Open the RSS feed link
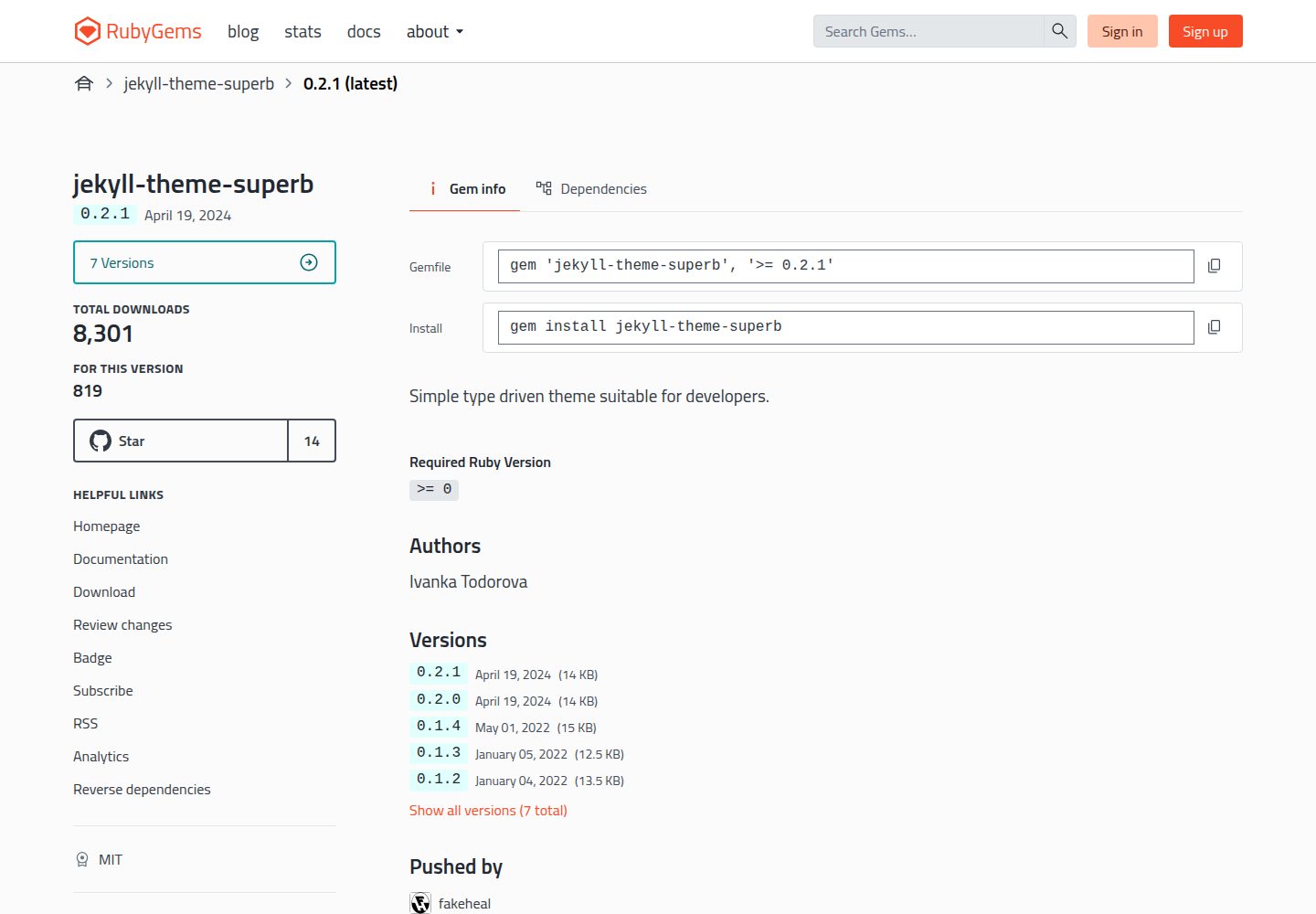Image resolution: width=1316 pixels, height=914 pixels. tap(86, 723)
